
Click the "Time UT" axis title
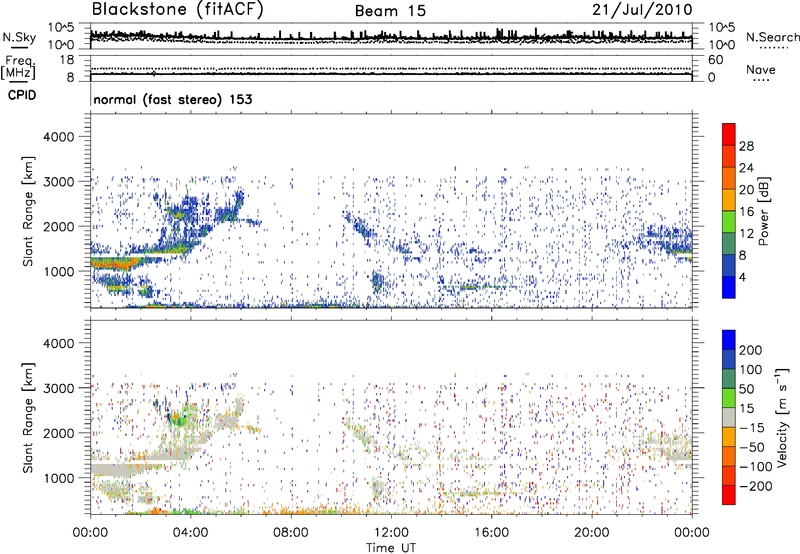391,548
